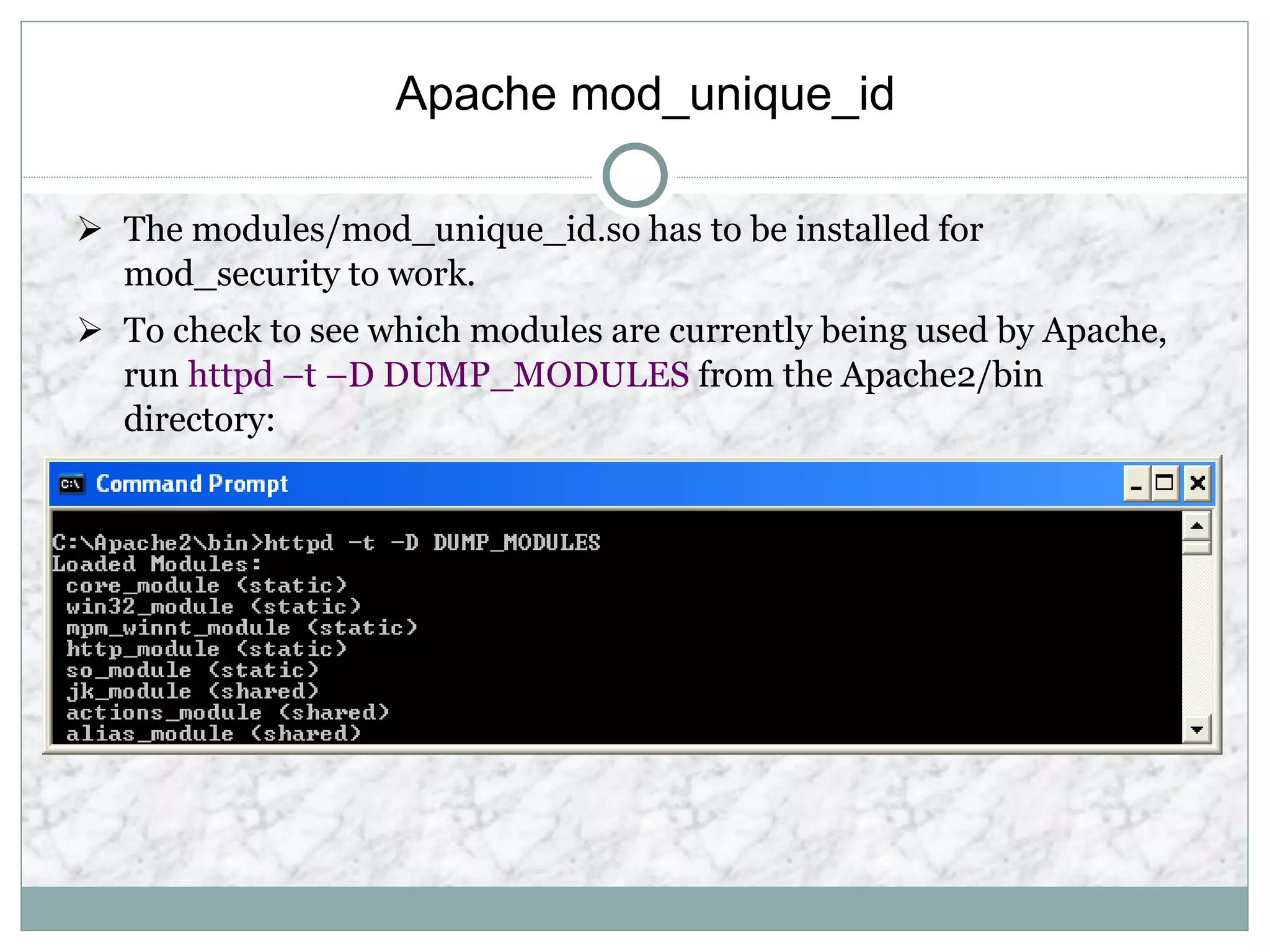Click the scrollbar thumb in Command Prompt
Viewport: 1270px width, 952px height.
[x=1196, y=547]
